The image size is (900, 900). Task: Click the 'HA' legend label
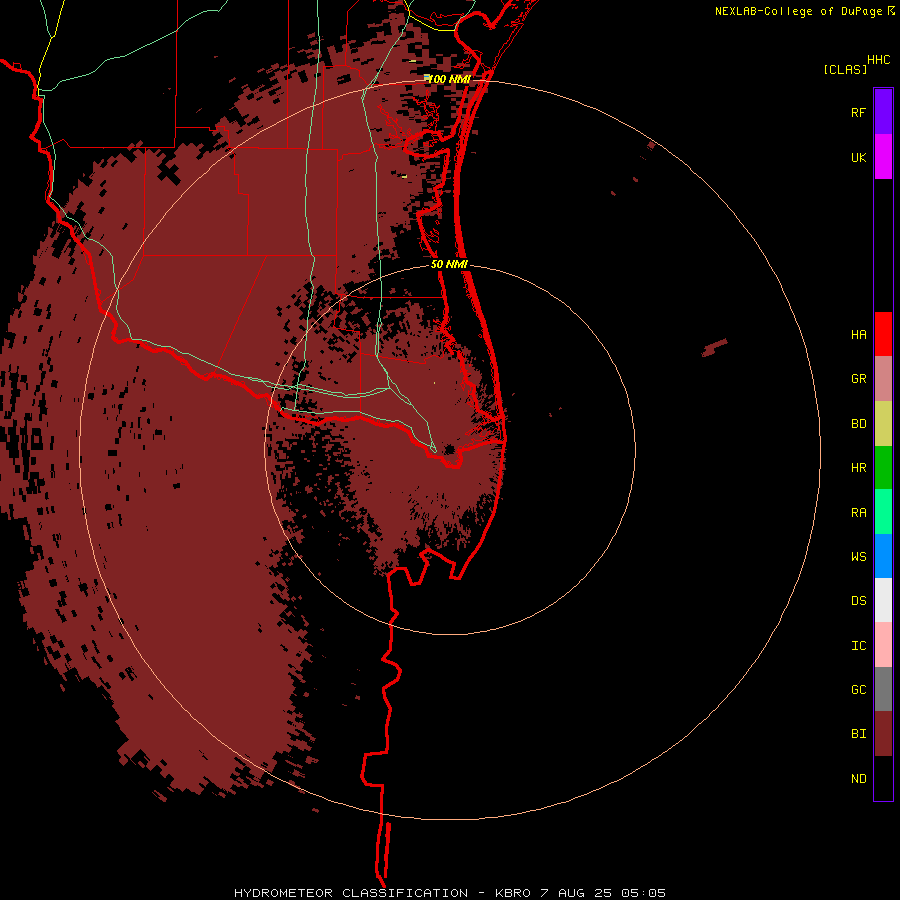(x=859, y=335)
